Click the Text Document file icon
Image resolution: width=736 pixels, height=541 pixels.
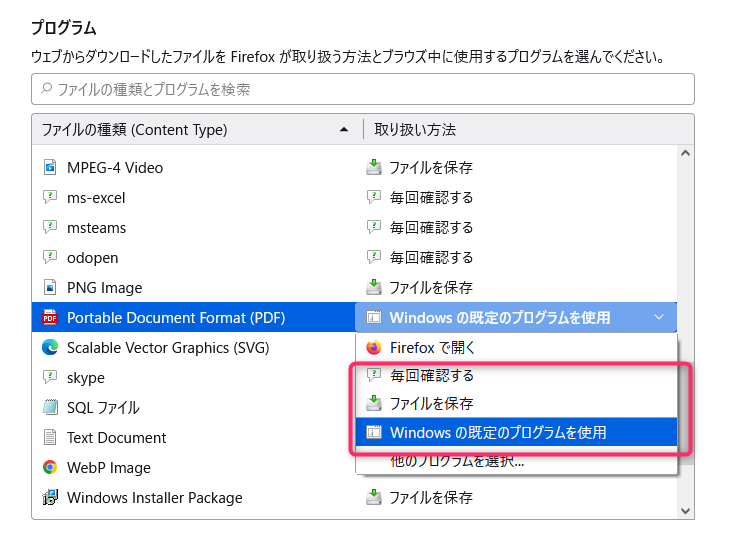click(50, 437)
